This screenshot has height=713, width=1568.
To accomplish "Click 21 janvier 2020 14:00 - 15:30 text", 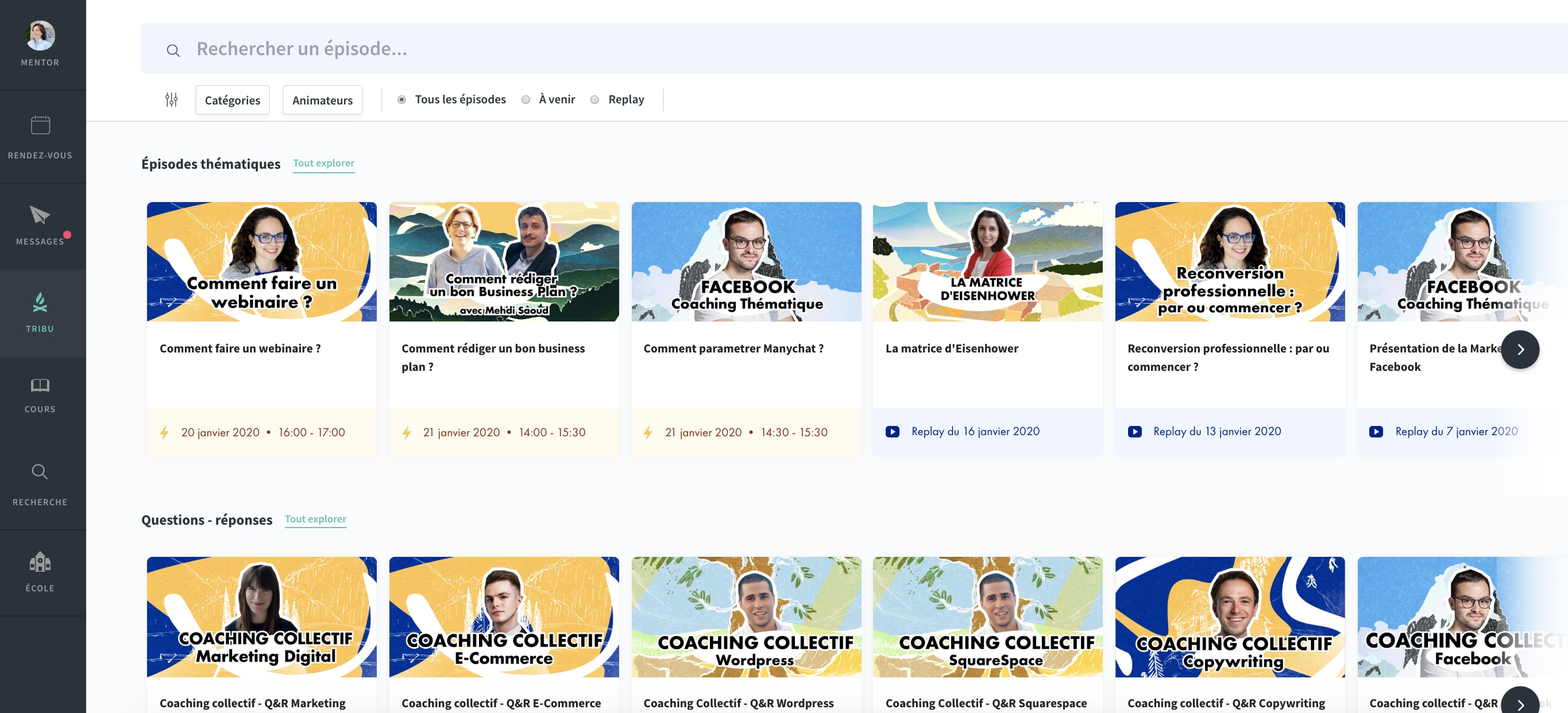I will (505, 432).
